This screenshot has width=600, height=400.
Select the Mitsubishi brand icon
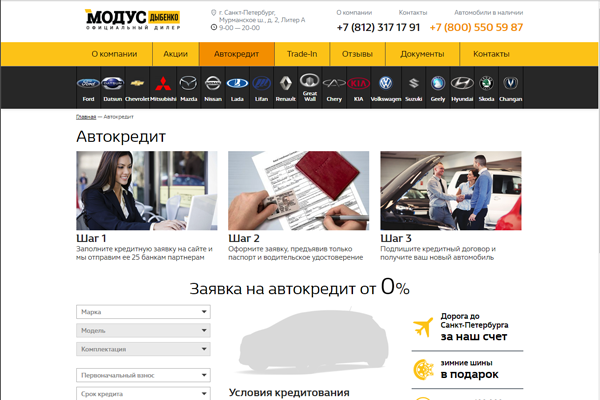[x=162, y=85]
